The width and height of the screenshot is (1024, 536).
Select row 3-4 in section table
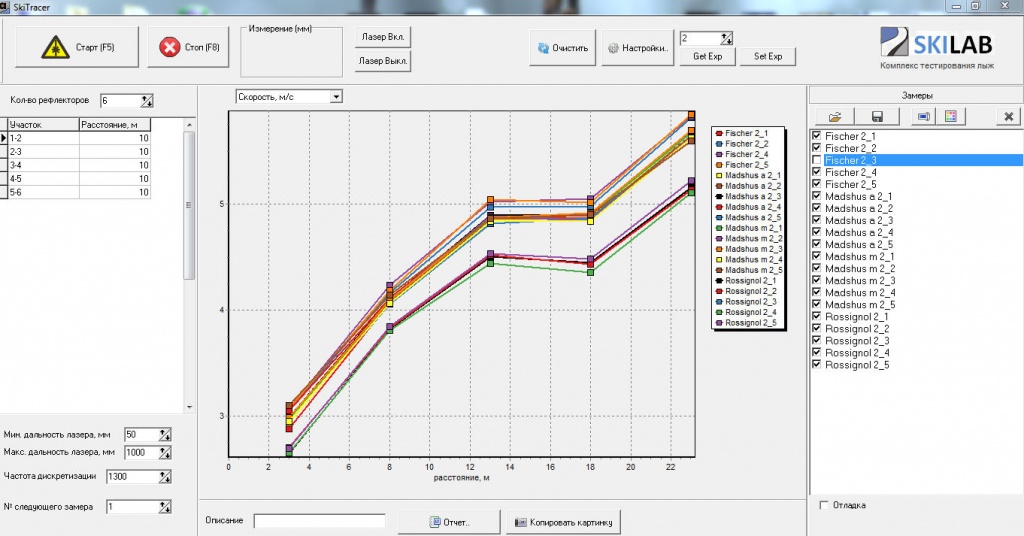coord(79,165)
